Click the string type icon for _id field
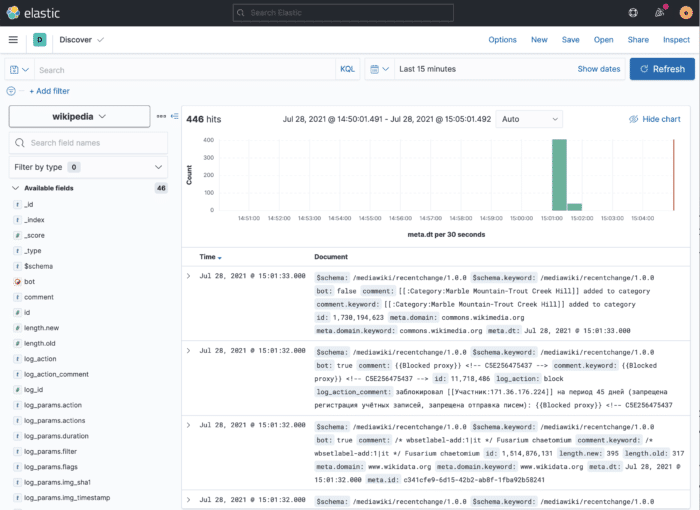 click(x=17, y=205)
